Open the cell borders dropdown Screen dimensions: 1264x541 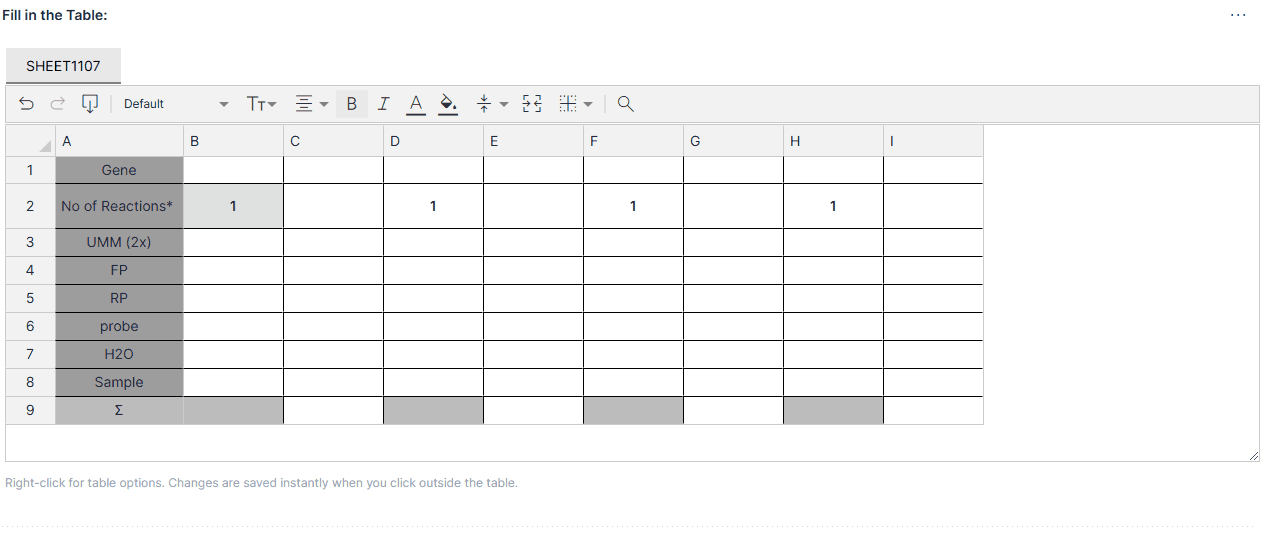pos(576,104)
